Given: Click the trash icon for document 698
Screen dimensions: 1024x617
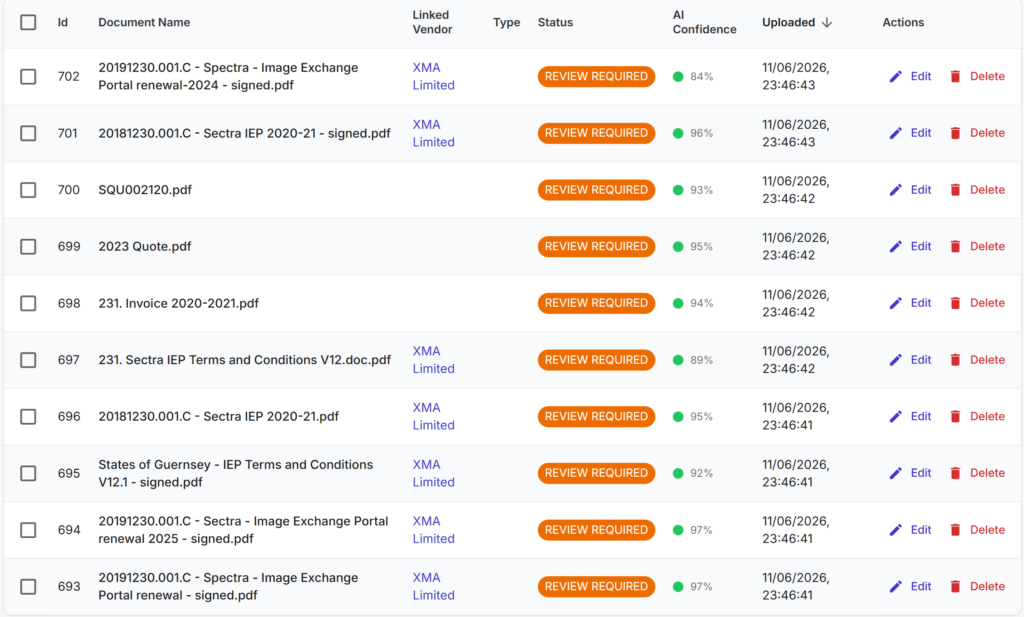Looking at the screenshot, I should click(955, 303).
